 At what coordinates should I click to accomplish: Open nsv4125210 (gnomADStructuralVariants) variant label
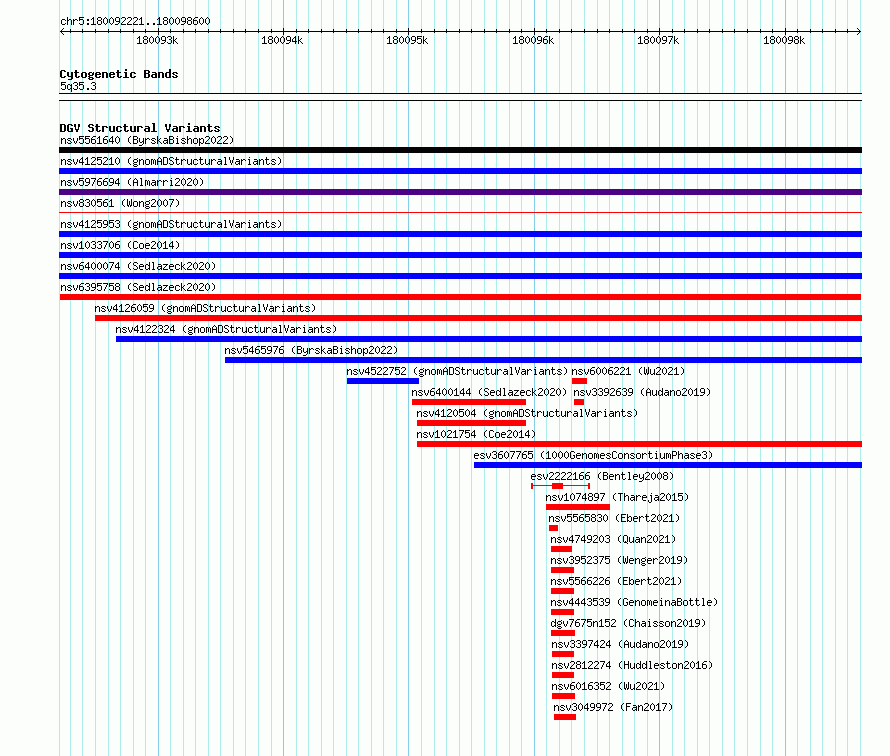pos(171,161)
